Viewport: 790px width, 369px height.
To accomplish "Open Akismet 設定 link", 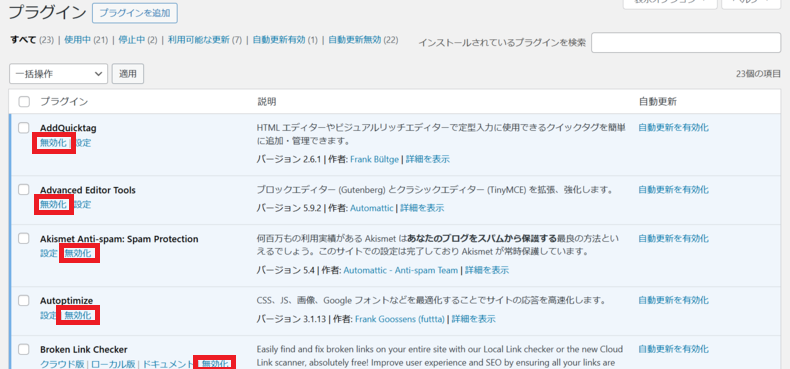I will [x=49, y=254].
